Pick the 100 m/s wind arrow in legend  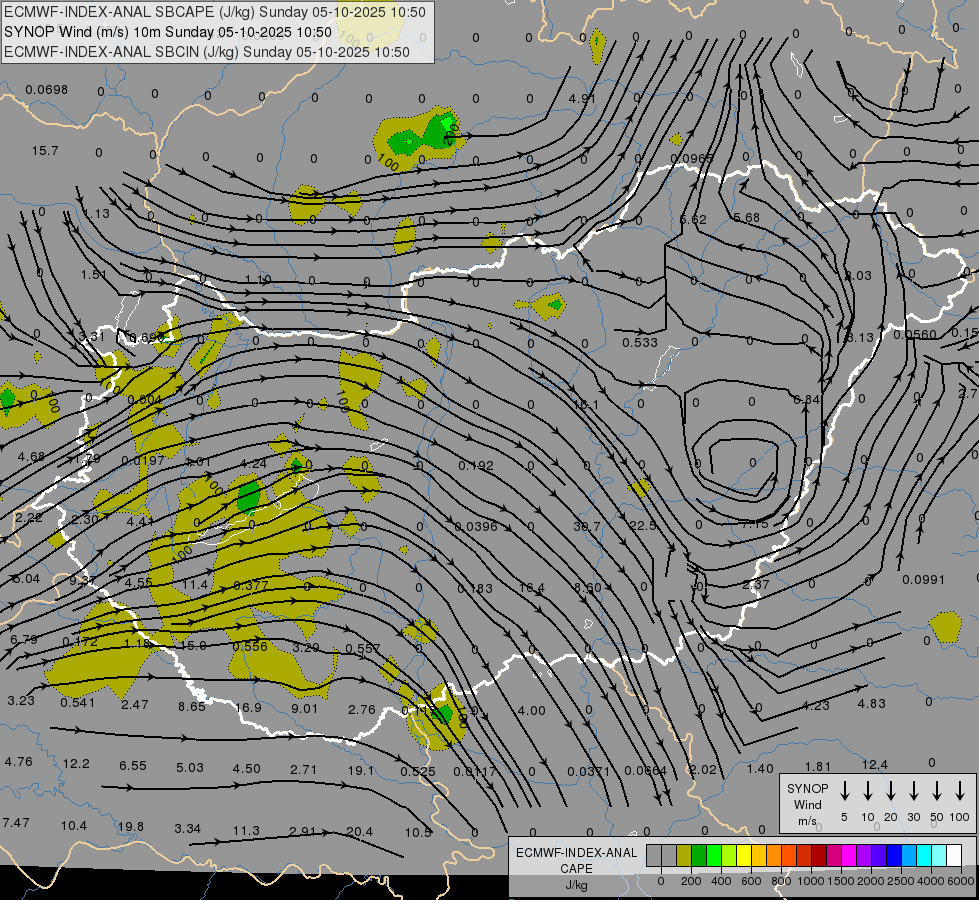click(x=960, y=791)
